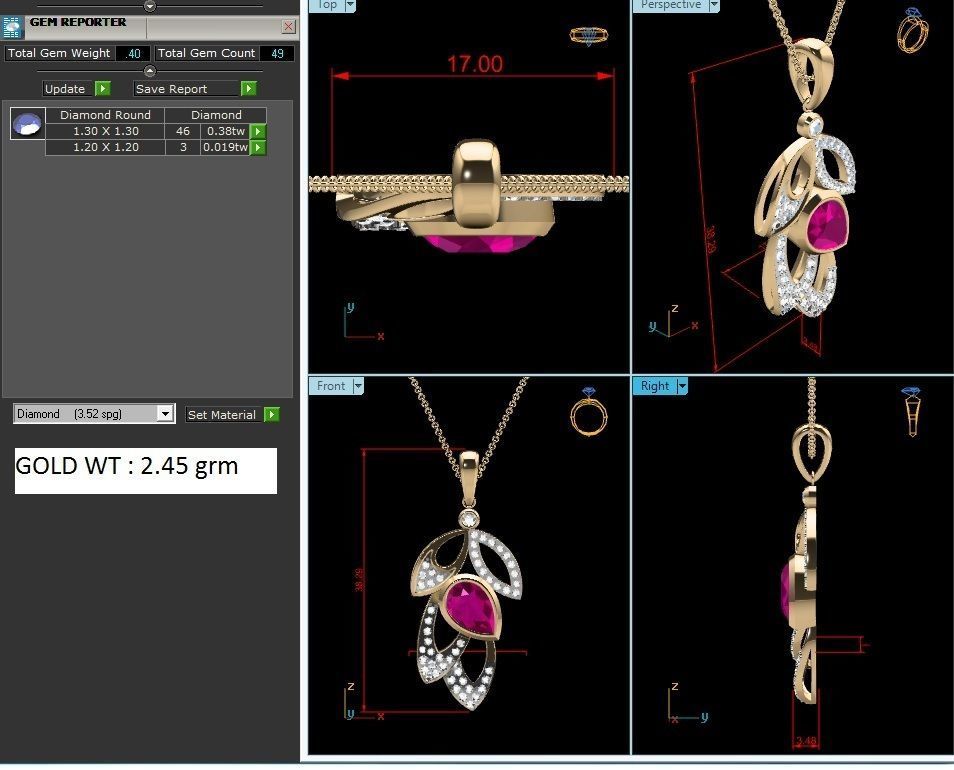Viewport: 954px width, 770px height.
Task: Click the gold bail in the Top viewport
Action: pyautogui.click(x=478, y=184)
